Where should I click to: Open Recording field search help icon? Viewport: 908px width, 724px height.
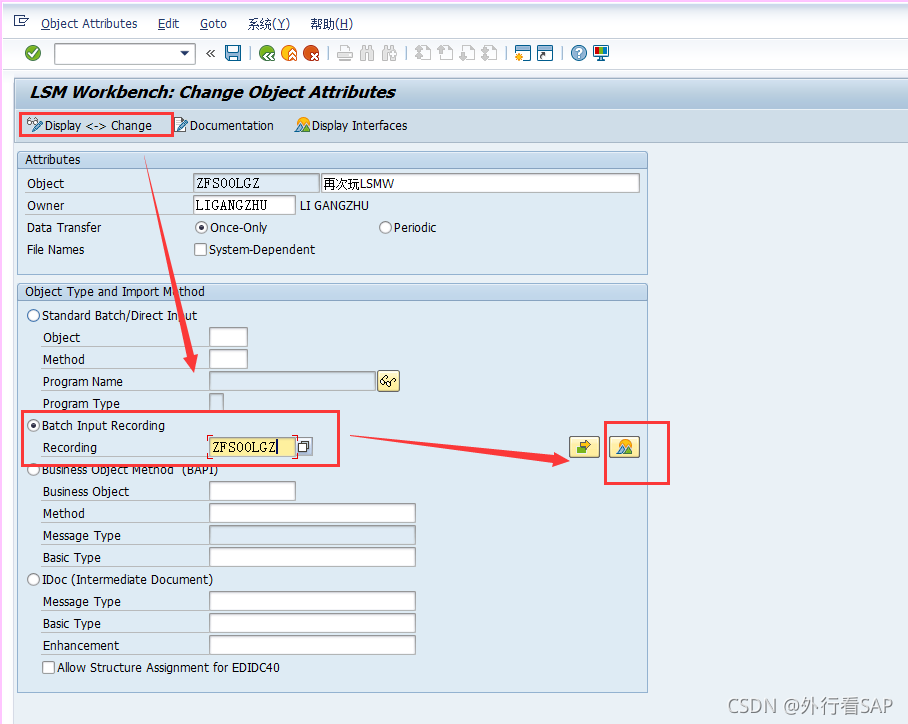point(305,447)
